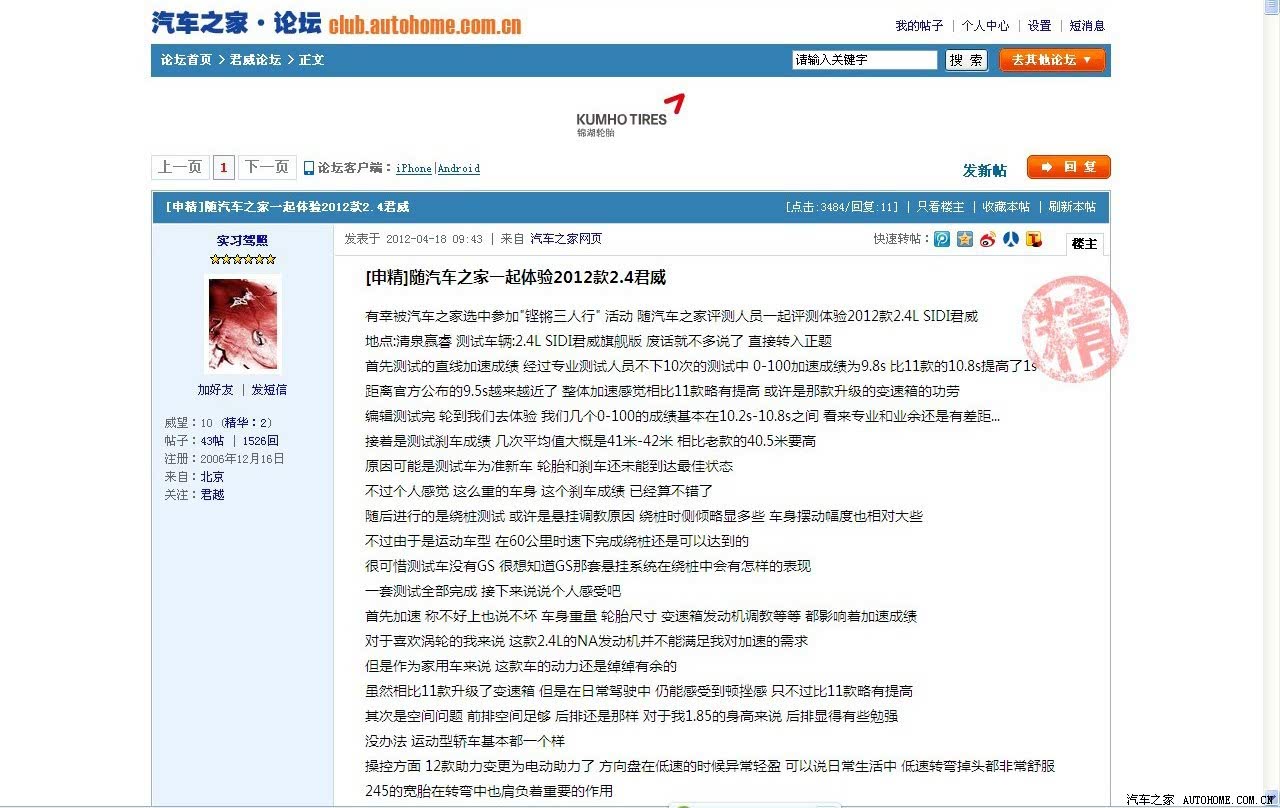Click the line starting 其次是空间问题
The width and height of the screenshot is (1280, 808).
coord(632,716)
